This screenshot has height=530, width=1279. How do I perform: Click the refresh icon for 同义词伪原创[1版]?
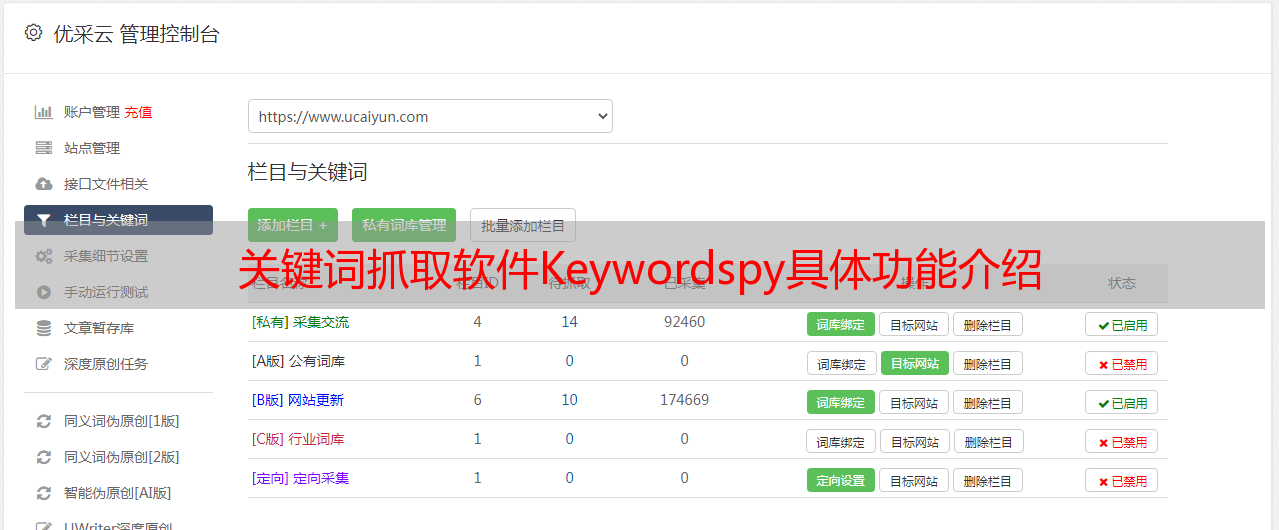44,421
